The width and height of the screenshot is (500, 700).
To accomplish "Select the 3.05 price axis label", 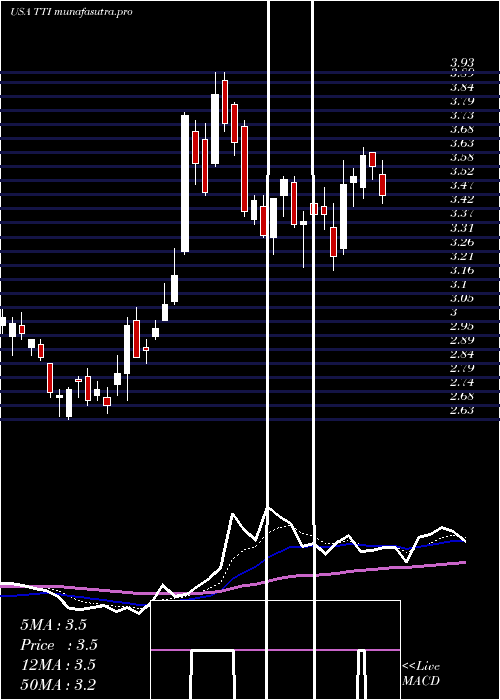I will [462, 298].
